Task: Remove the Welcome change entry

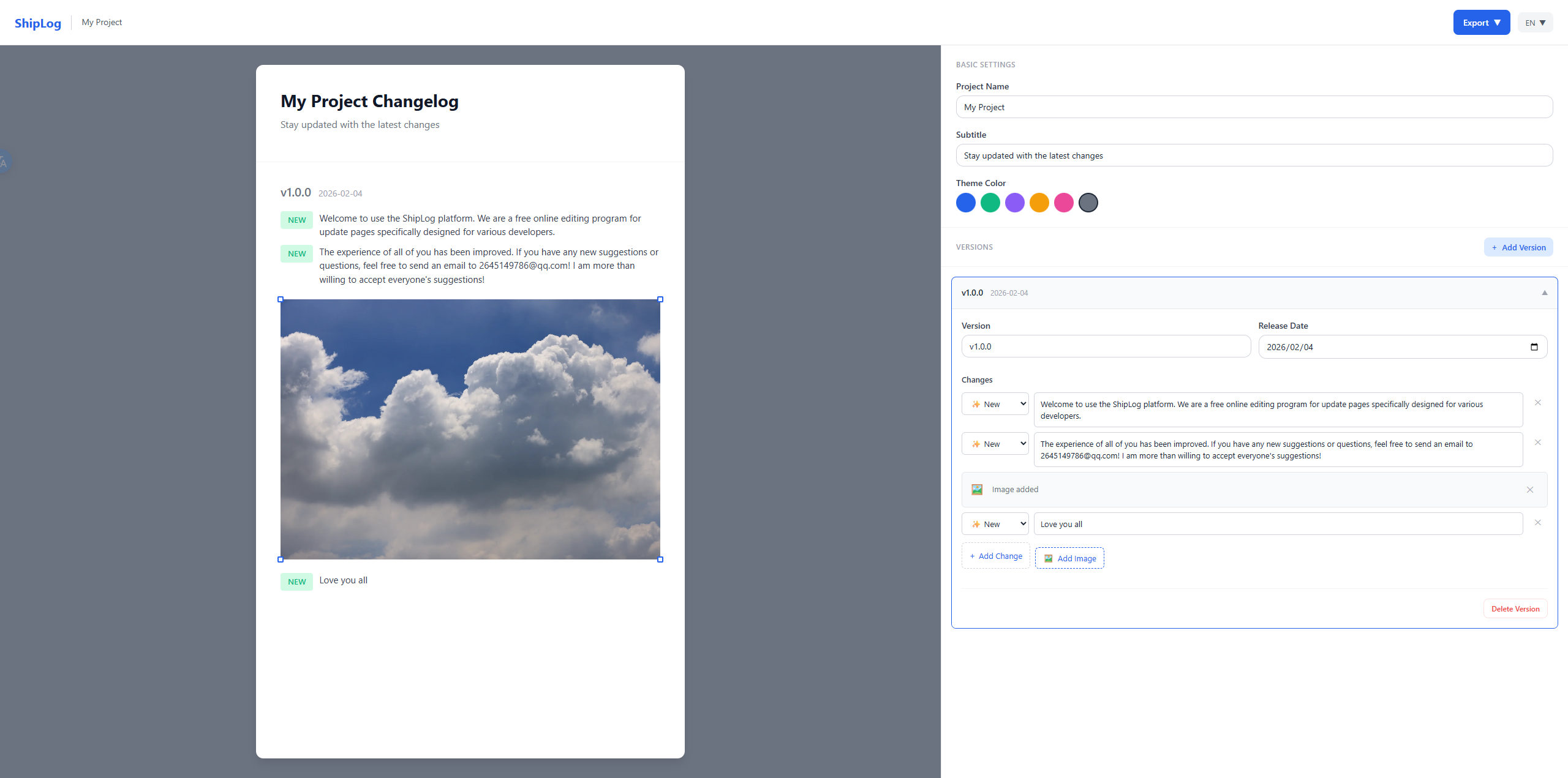Action: (x=1537, y=403)
